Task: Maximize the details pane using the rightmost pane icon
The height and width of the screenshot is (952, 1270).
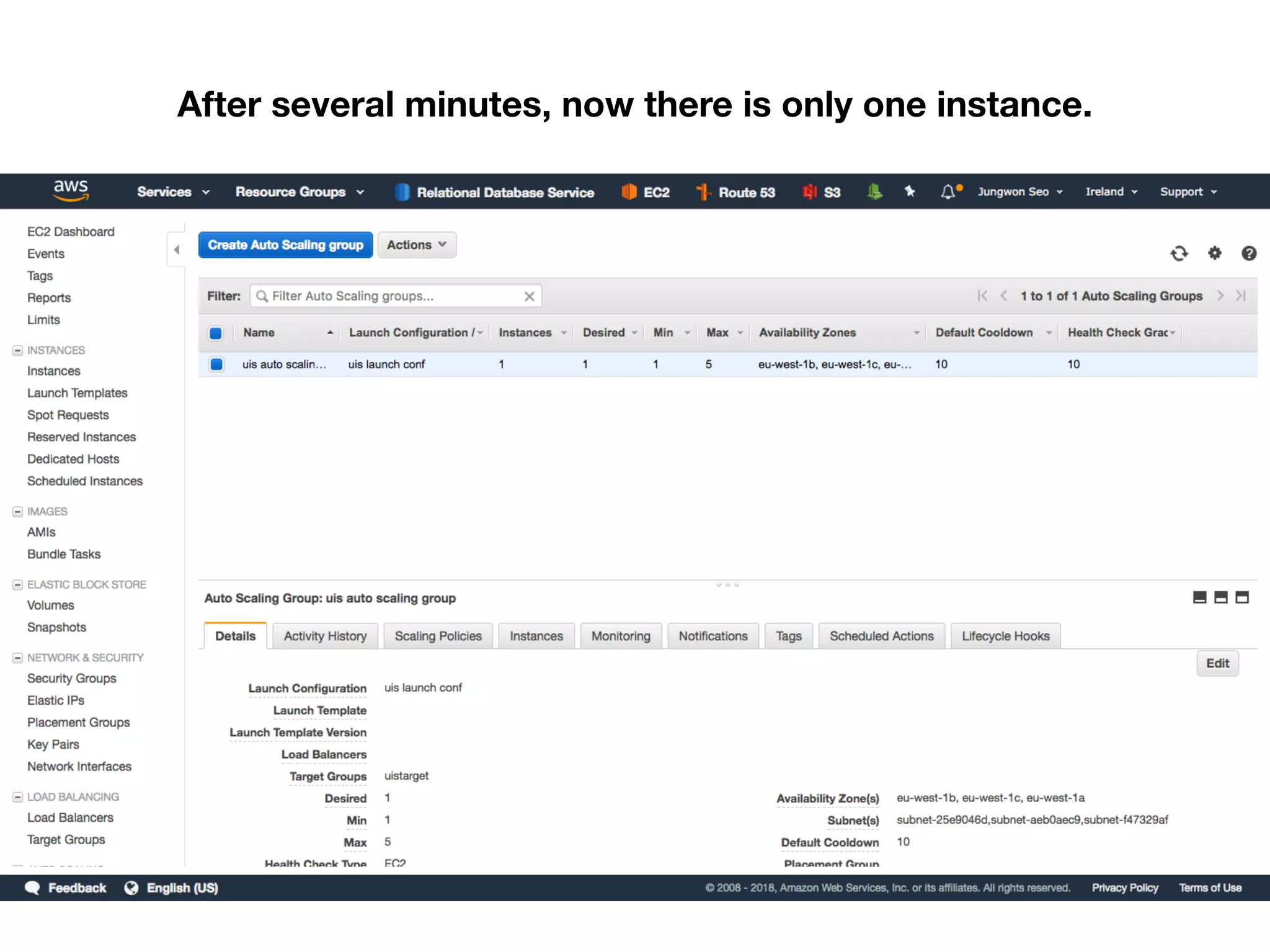Action: click(x=1242, y=597)
